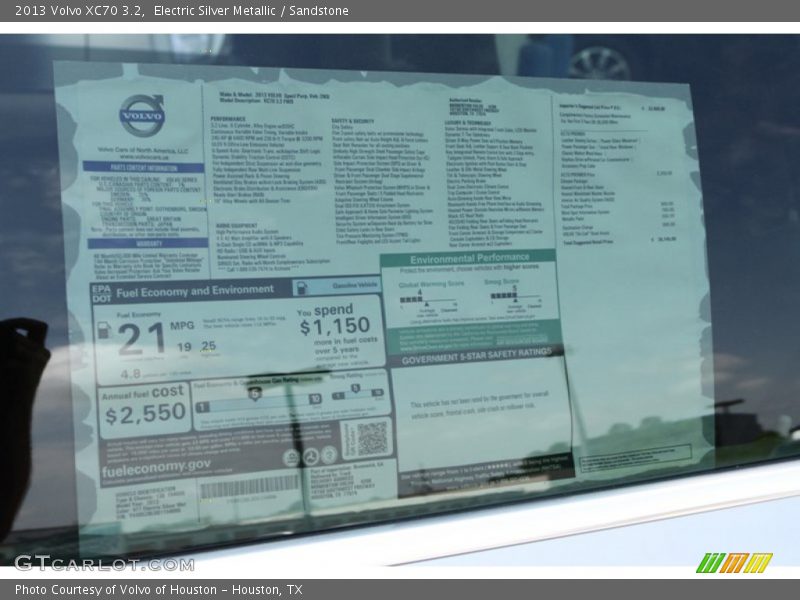Click the 'WARRANTY' blue bar
The height and width of the screenshot is (600, 800).
[x=148, y=244]
